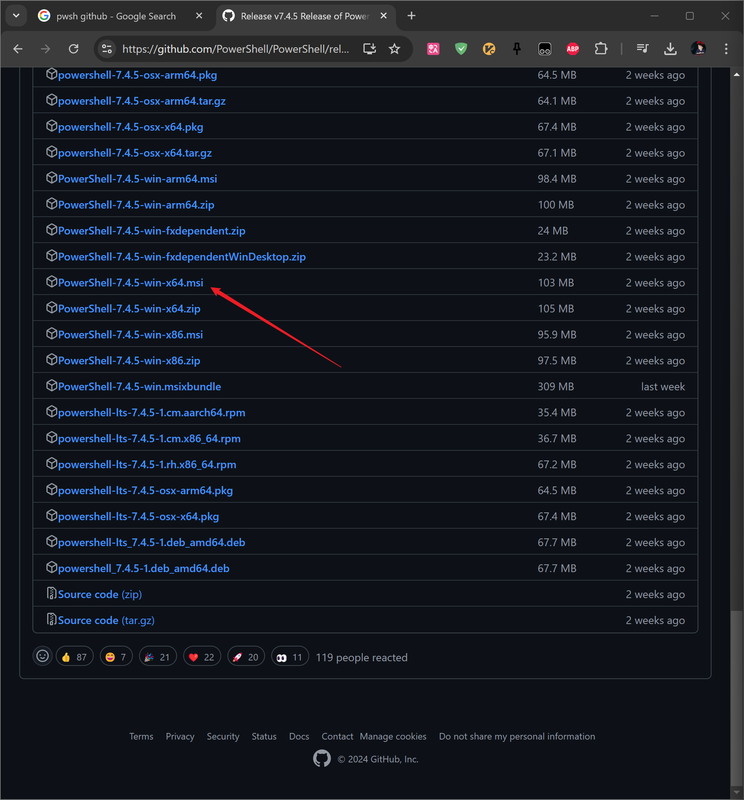Download powershell-lts-7.4.5-osx-arm64.pkg

145,491
